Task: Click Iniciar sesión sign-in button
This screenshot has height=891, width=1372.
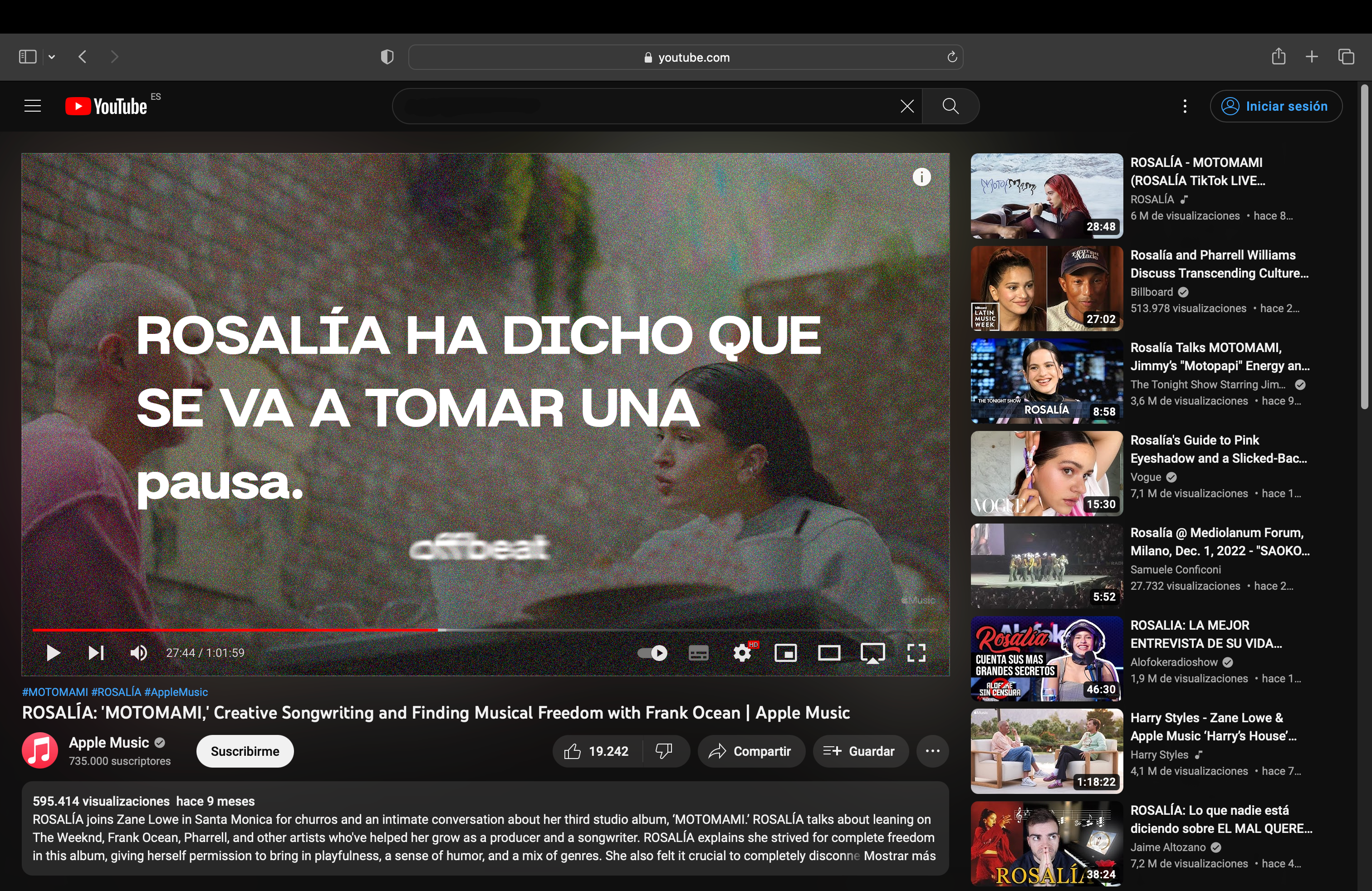Action: coord(1276,106)
